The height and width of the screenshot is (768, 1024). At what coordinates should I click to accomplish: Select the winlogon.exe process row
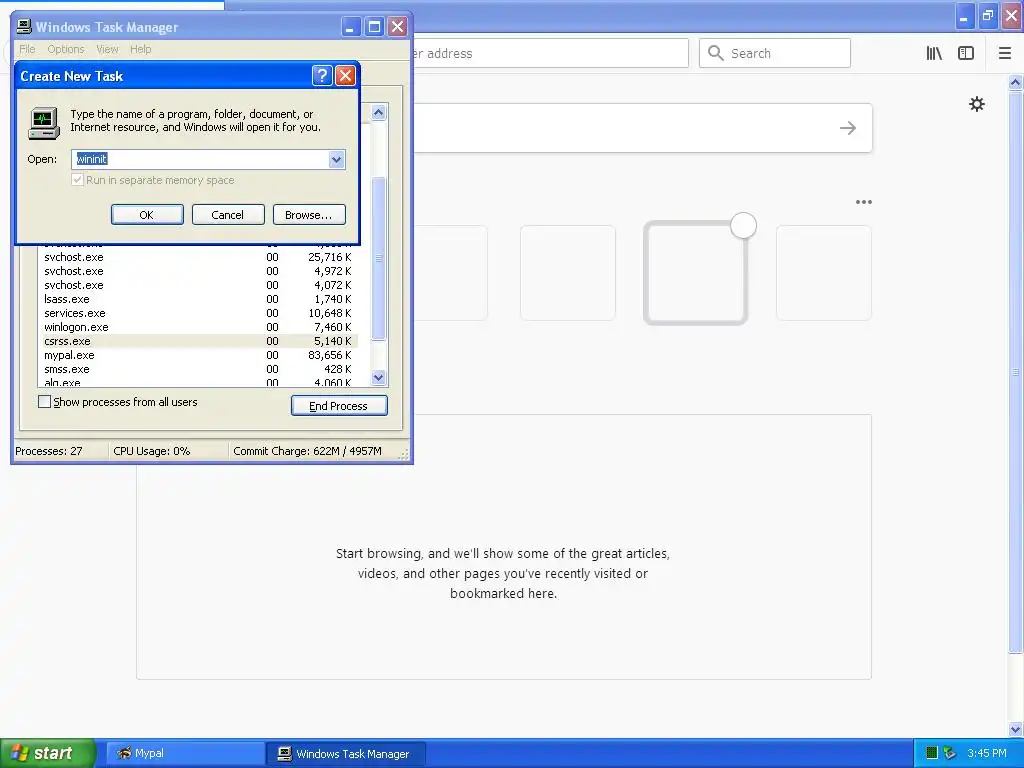coord(198,327)
